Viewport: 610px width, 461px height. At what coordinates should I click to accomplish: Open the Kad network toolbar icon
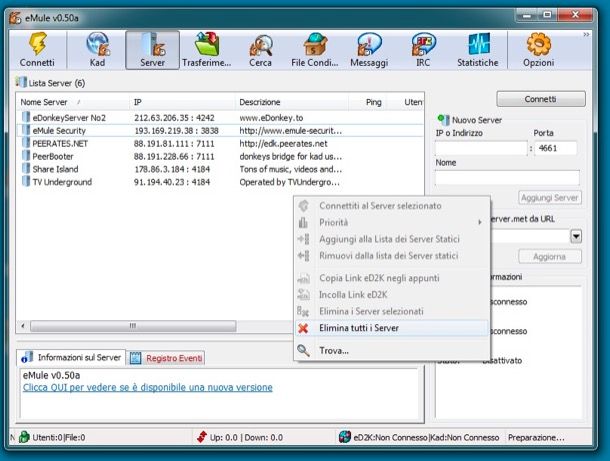(97, 50)
